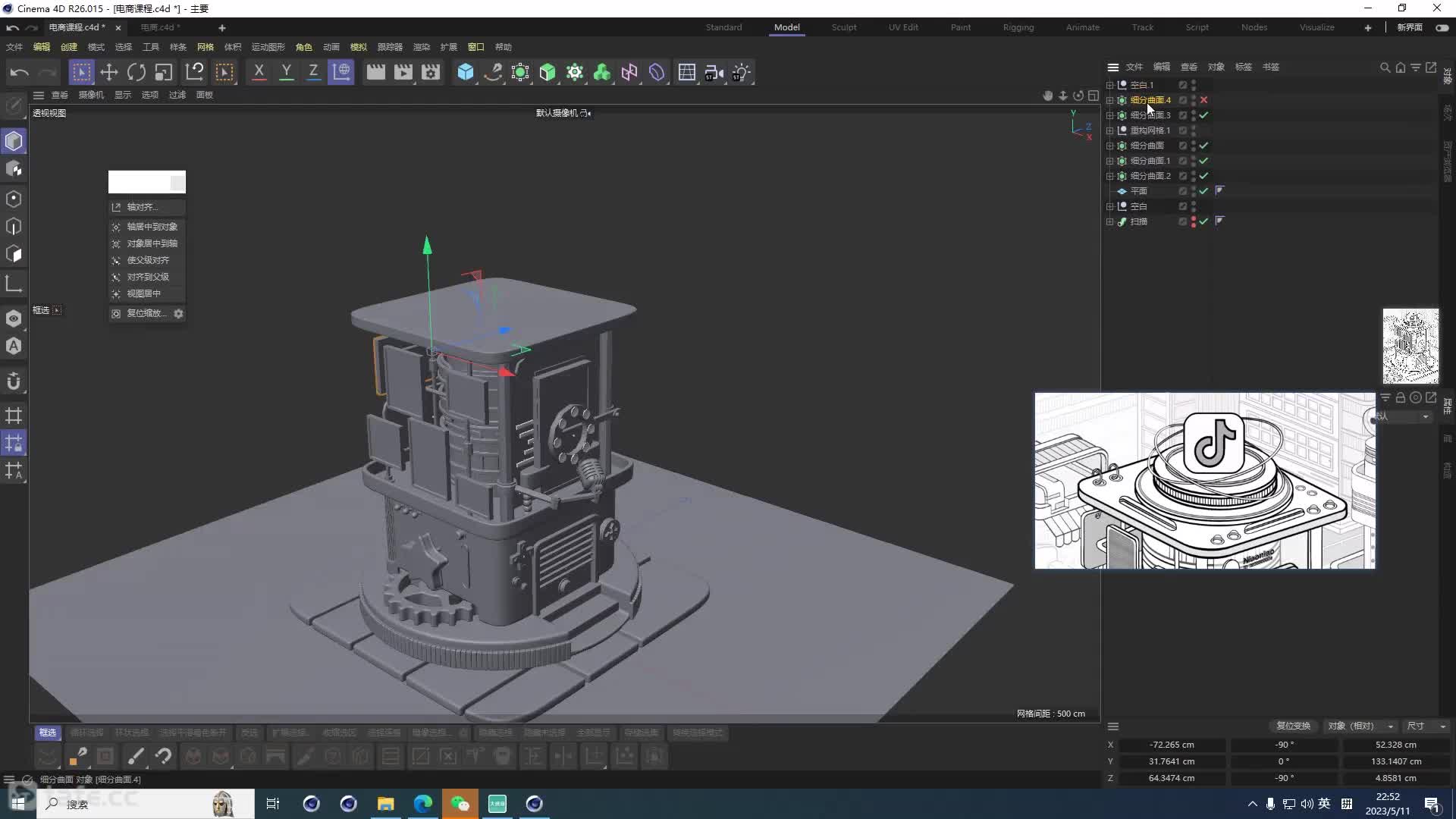Viewport: 1456px width, 819px height.
Task: Select the Scale tool
Action: [164, 72]
